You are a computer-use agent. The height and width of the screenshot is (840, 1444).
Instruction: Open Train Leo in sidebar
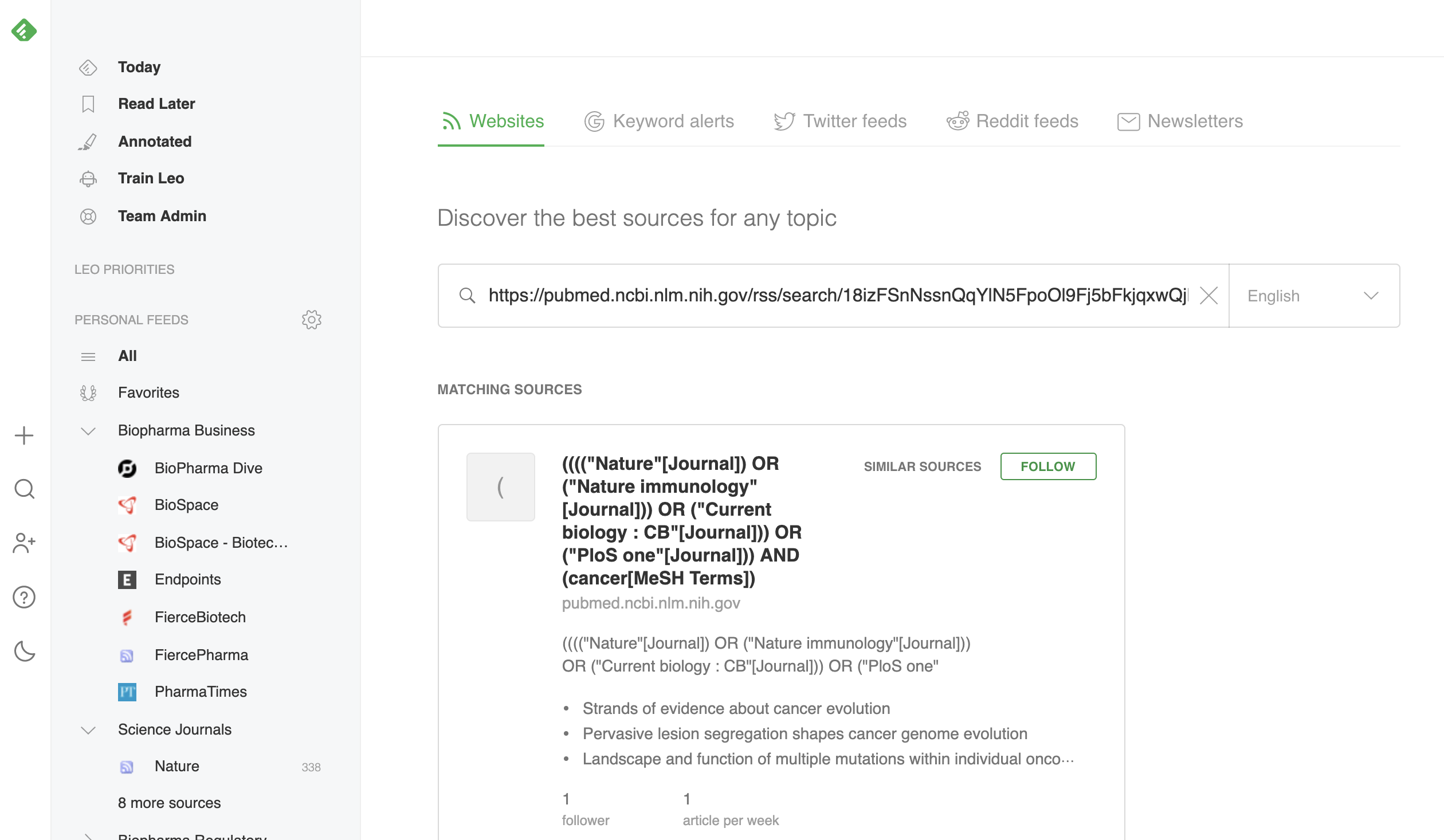coord(151,178)
